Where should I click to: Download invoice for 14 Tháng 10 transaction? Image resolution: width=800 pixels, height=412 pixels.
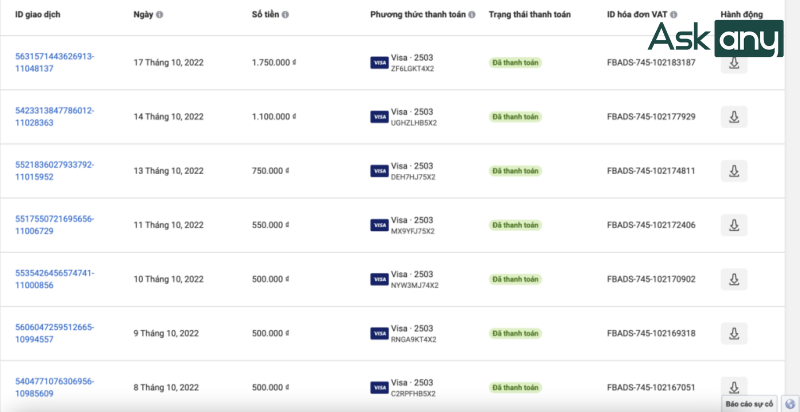click(x=733, y=117)
